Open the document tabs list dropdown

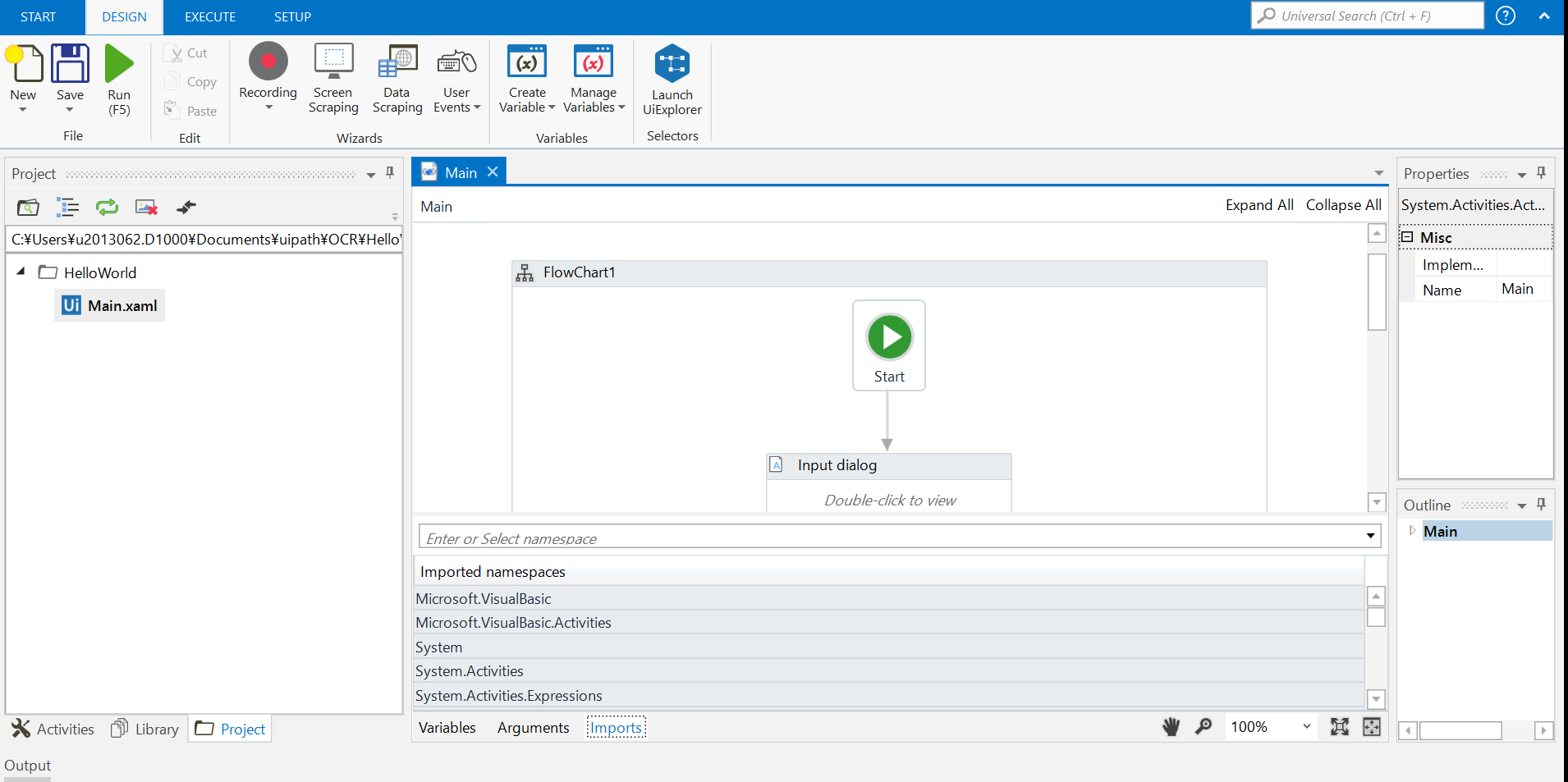[1379, 173]
